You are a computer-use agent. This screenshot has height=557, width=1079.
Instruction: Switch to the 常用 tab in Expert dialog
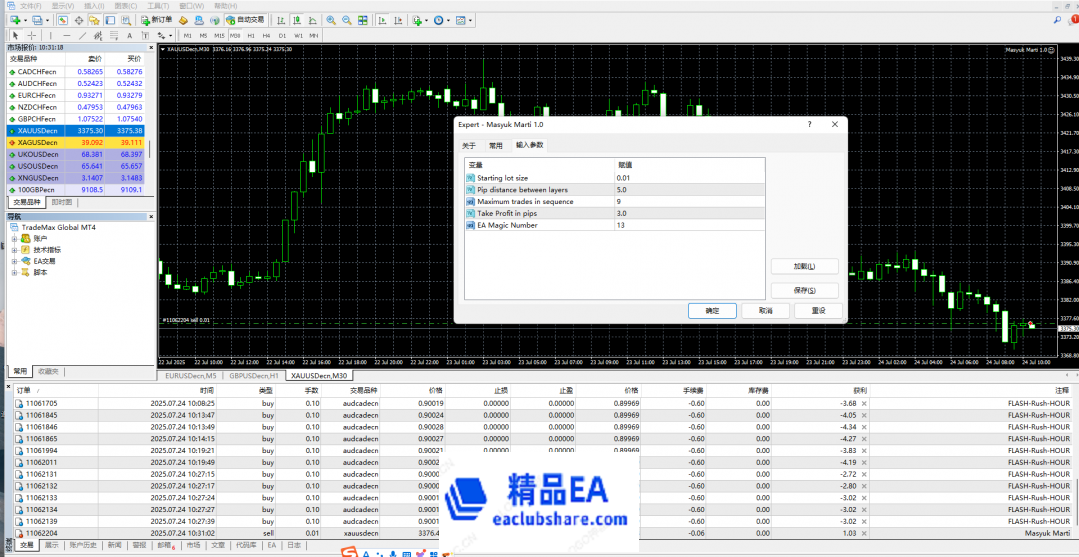tap(495, 145)
